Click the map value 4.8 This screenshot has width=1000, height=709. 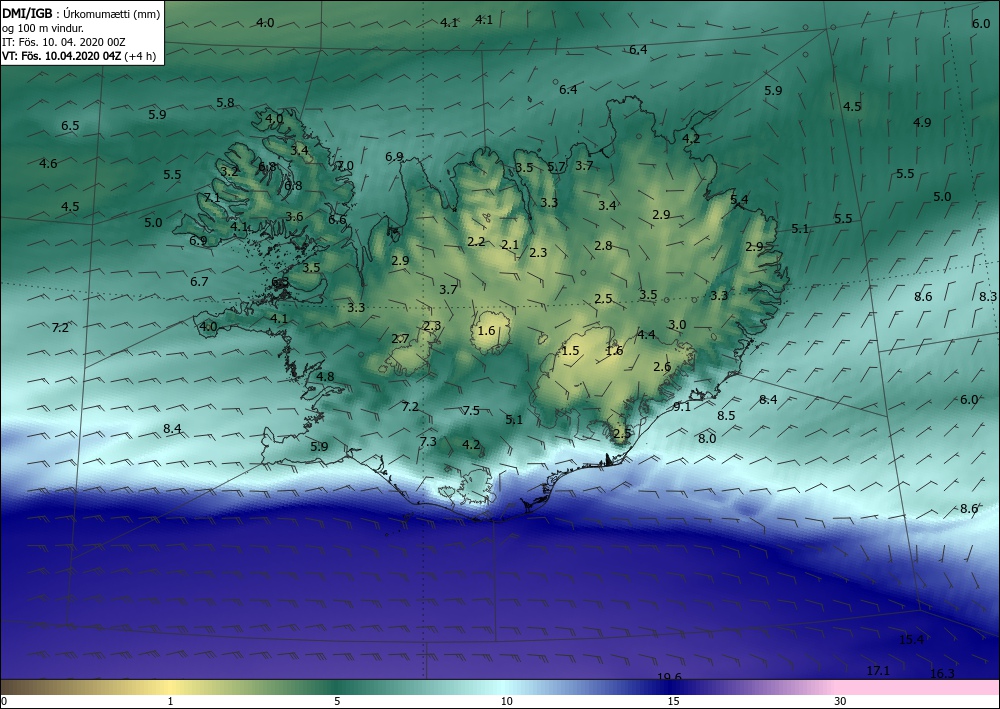coord(325,376)
